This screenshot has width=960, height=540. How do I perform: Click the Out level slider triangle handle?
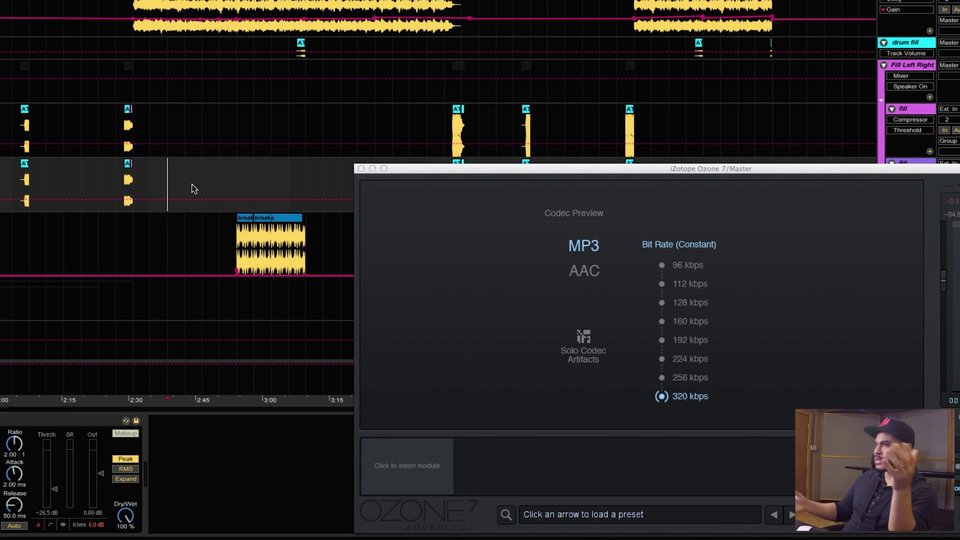tap(101, 473)
